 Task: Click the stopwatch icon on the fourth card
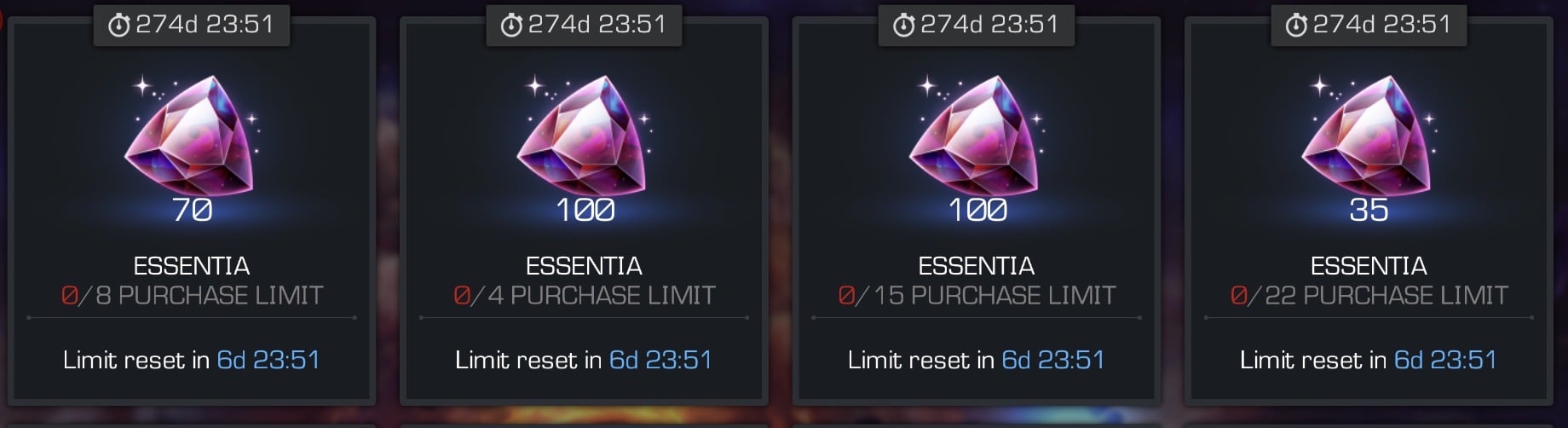[1296, 26]
